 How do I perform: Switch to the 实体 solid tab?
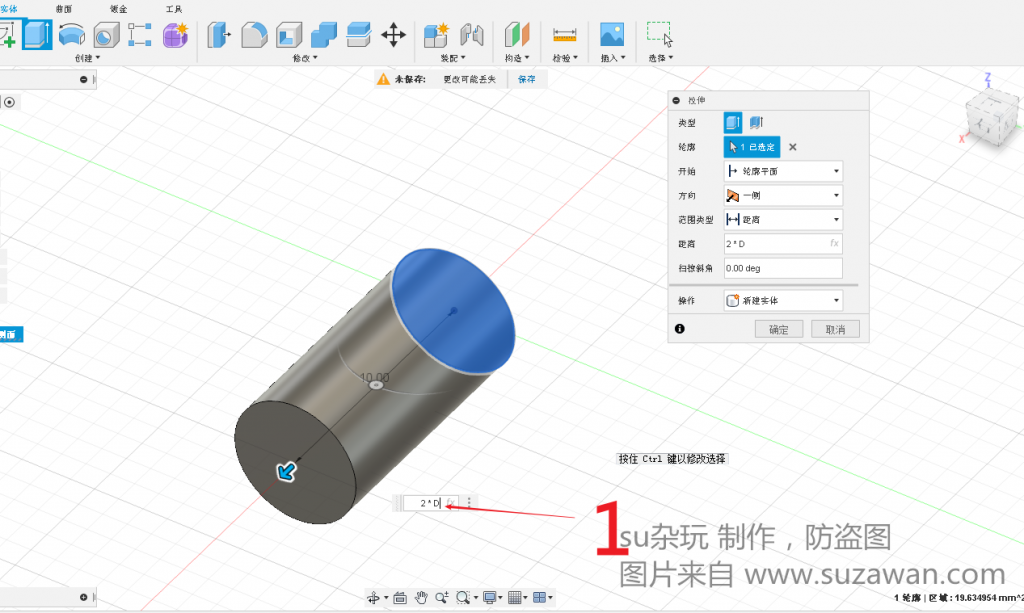[8, 9]
